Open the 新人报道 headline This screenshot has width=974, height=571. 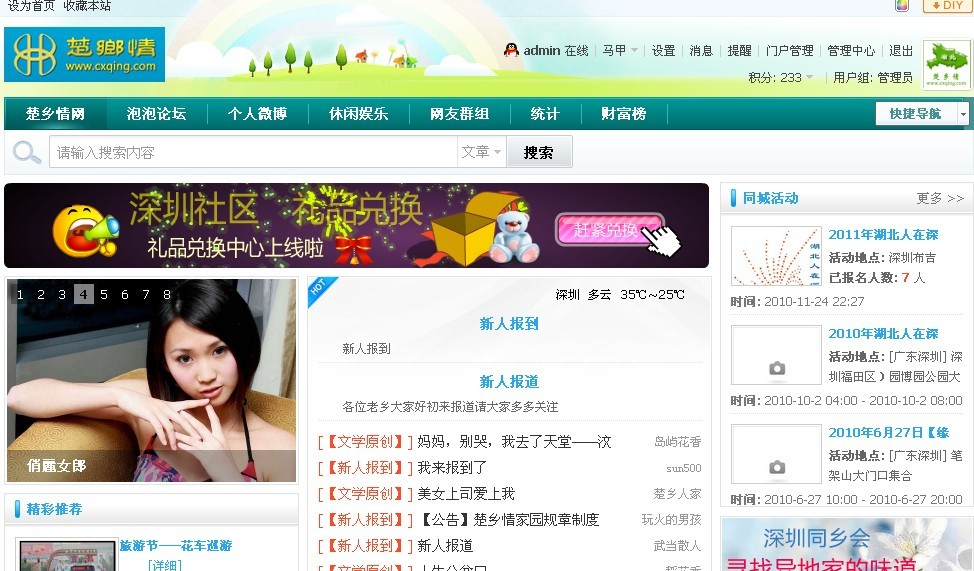pyautogui.click(x=509, y=381)
